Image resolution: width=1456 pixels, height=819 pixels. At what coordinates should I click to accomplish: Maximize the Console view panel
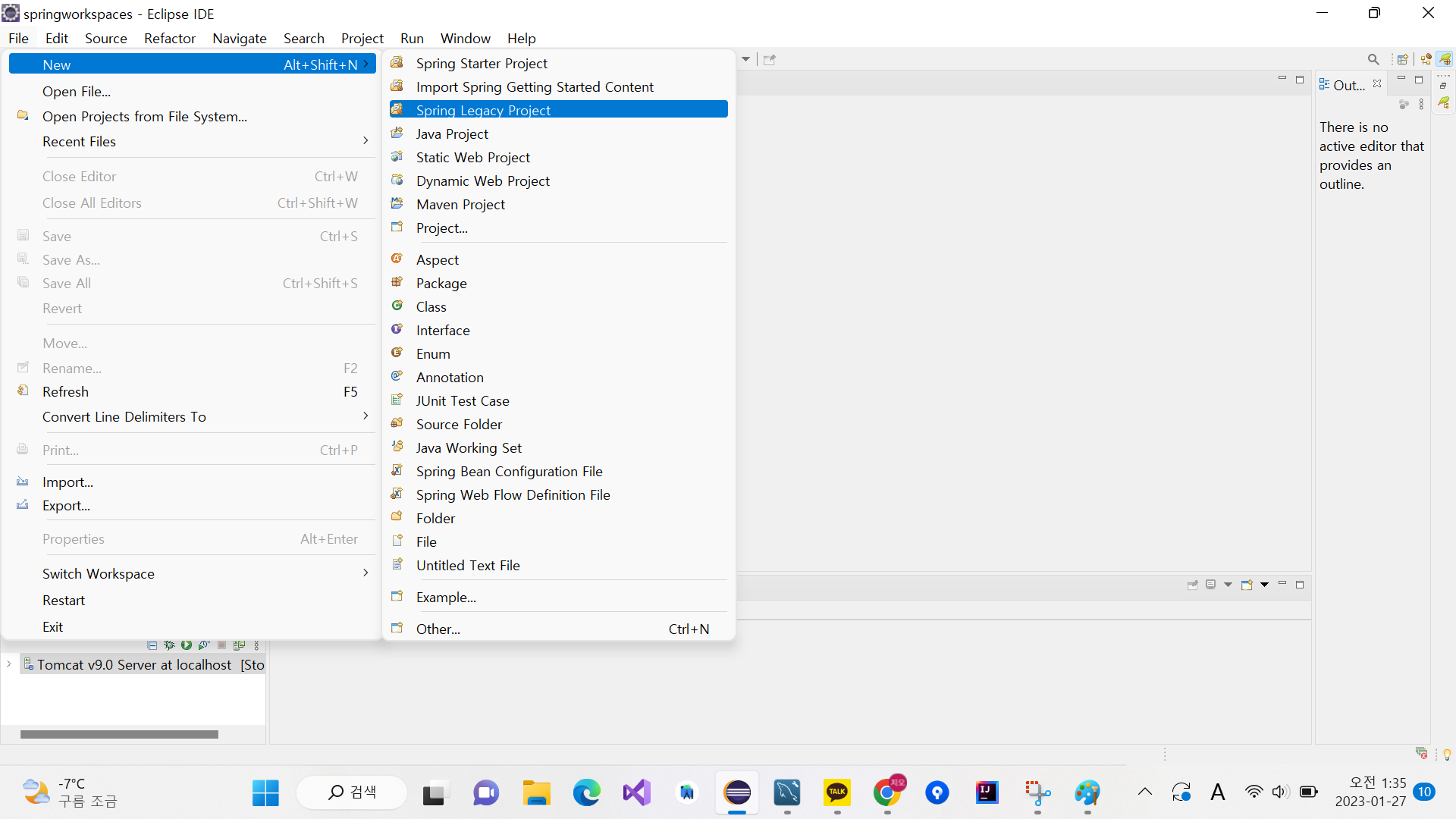(x=1300, y=585)
